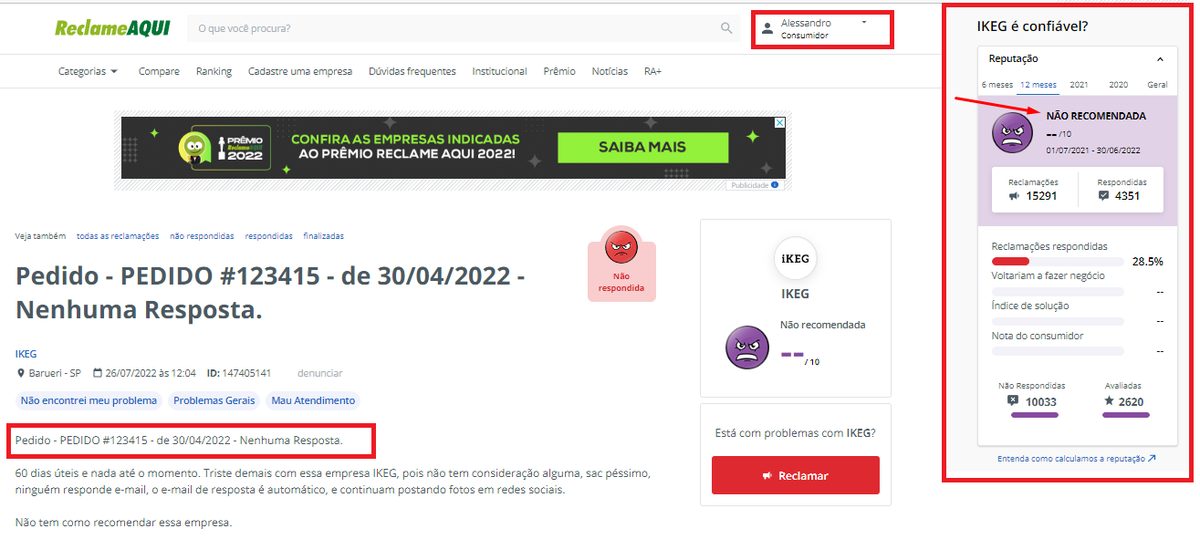Screen dimensions: 1200x560
Task: Click the Mau Atendimento tag
Action: [x=313, y=401]
